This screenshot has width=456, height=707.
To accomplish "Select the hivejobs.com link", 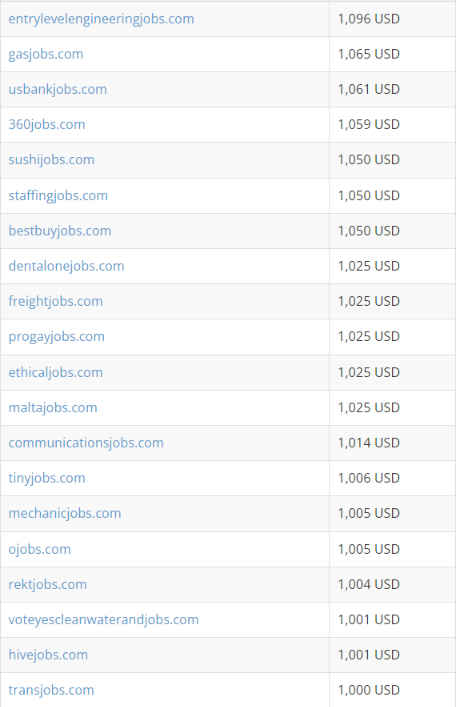I will click(x=48, y=655).
